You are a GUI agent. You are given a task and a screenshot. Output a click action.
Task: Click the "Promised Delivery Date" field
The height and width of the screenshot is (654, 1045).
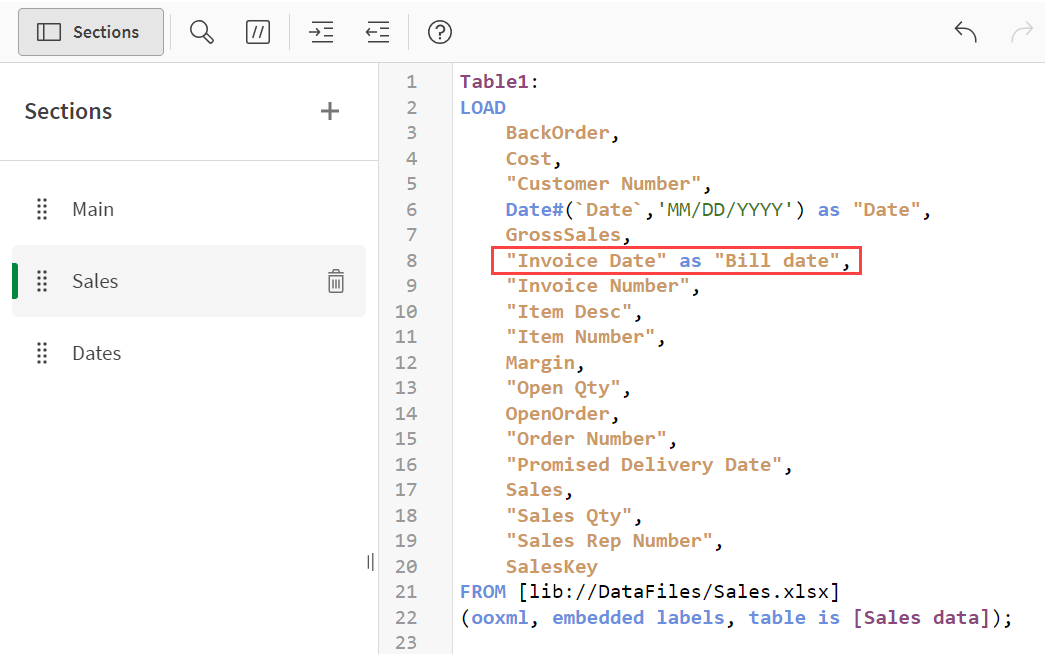[x=644, y=465]
